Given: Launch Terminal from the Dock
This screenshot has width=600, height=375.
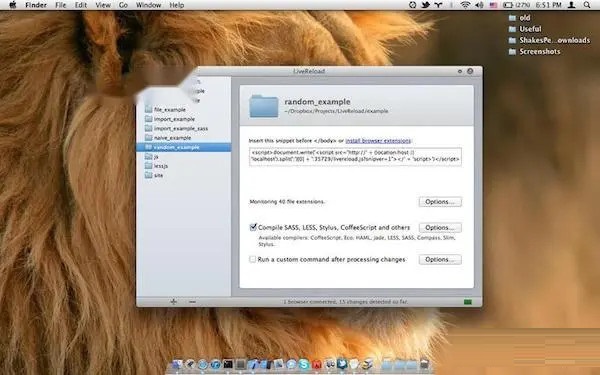Looking at the screenshot, I should [228, 364].
